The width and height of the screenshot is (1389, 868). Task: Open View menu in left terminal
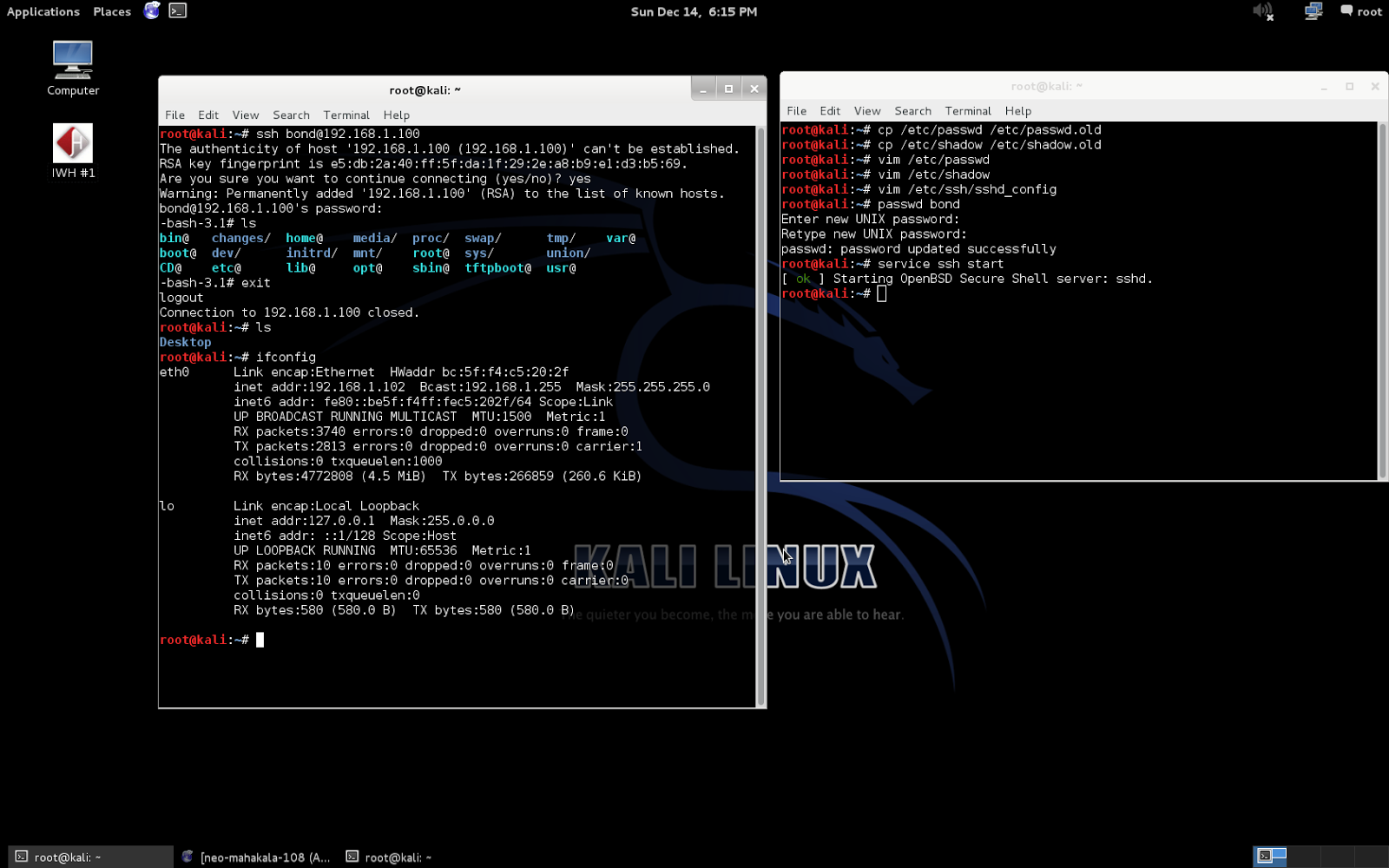246,115
